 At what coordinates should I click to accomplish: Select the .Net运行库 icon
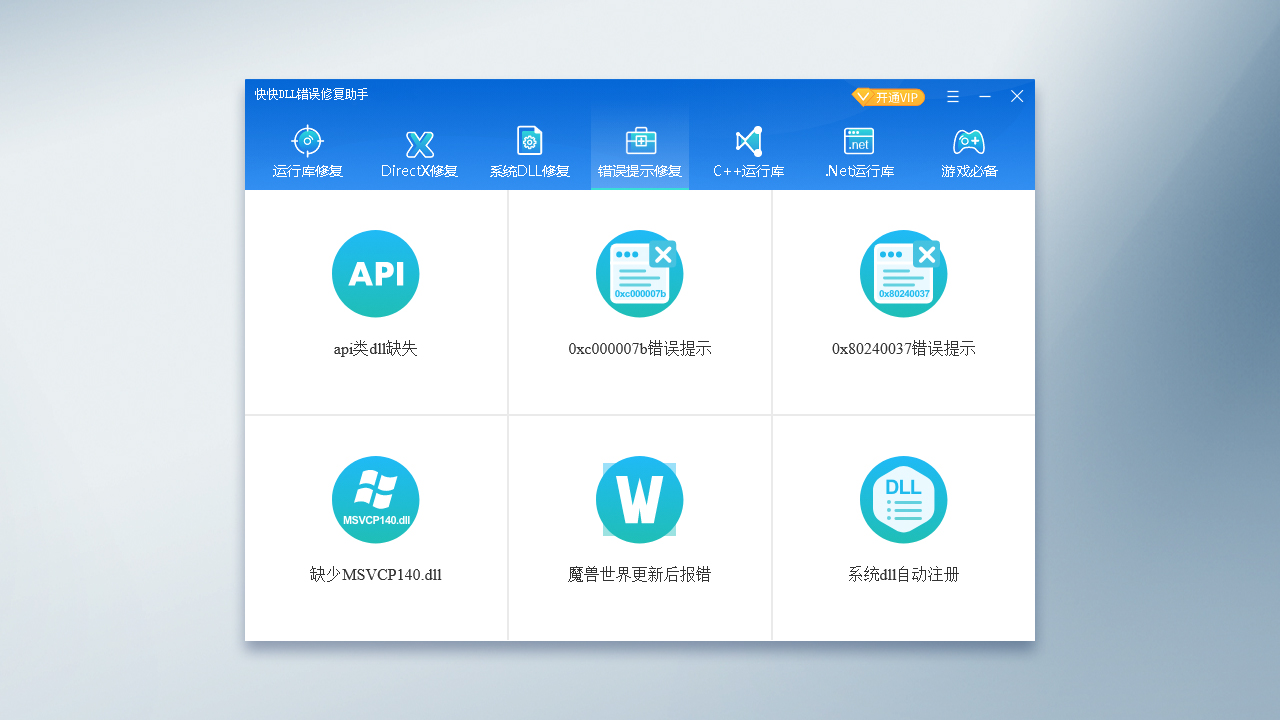[x=858, y=140]
